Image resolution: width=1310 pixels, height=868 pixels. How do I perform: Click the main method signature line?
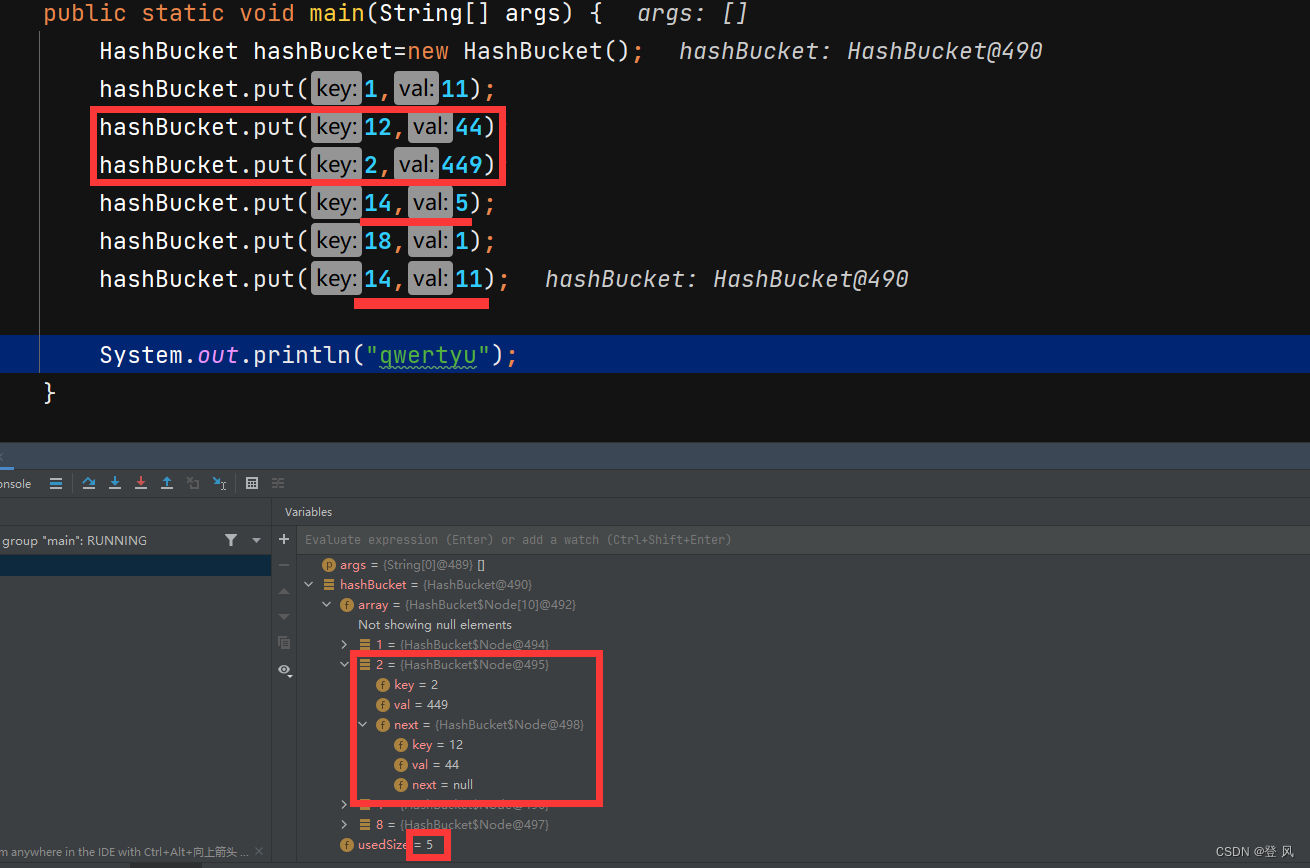[x=322, y=14]
